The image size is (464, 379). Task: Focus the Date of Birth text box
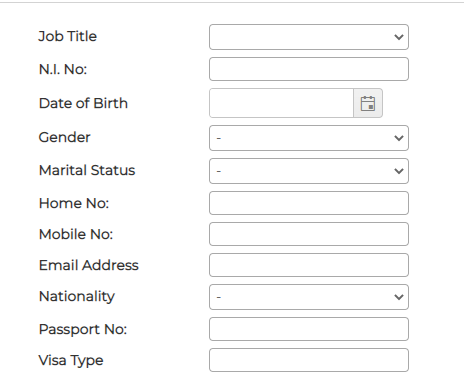click(x=281, y=103)
